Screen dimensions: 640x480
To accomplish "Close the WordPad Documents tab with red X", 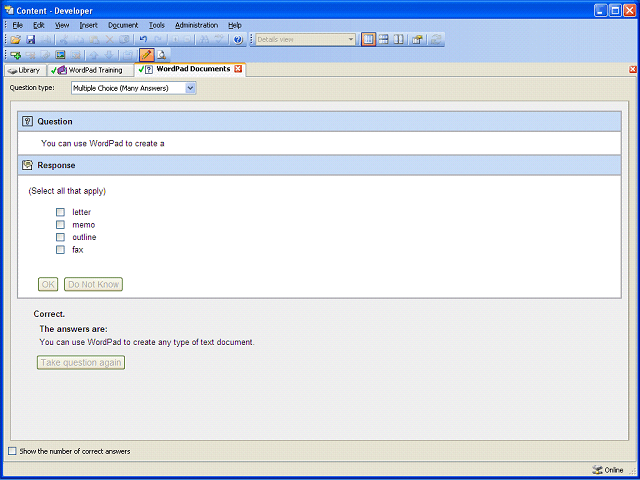I will pos(238,69).
